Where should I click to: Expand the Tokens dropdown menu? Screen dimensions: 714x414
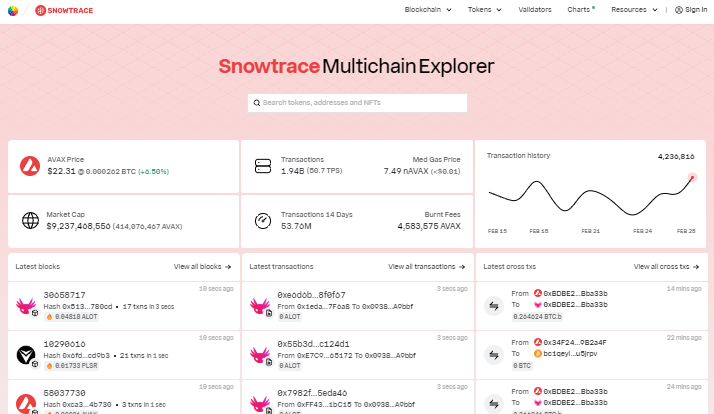pyautogui.click(x=484, y=10)
